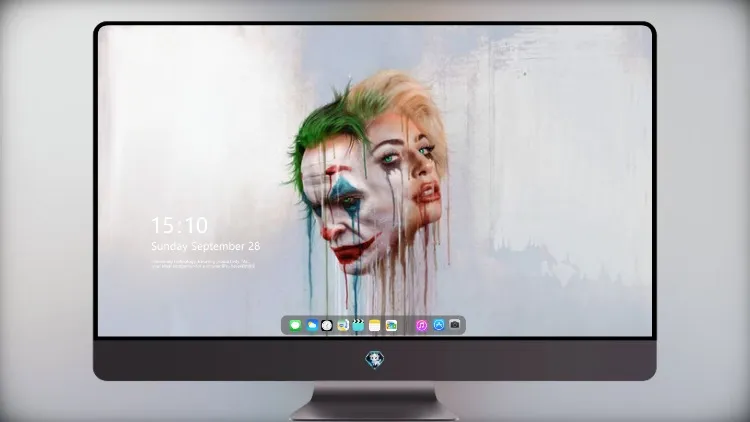Open the Camera app in the dock
This screenshot has height=422, width=750.
tap(455, 325)
